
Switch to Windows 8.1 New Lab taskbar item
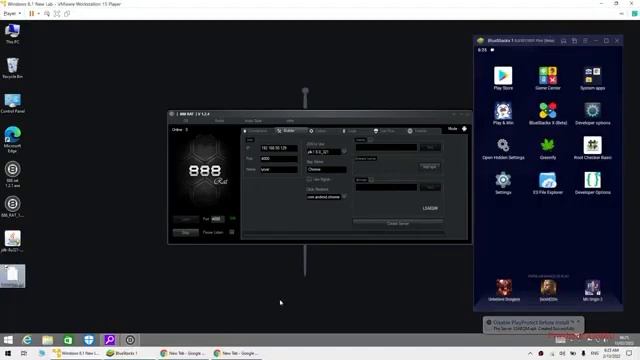pyautogui.click(x=76, y=353)
